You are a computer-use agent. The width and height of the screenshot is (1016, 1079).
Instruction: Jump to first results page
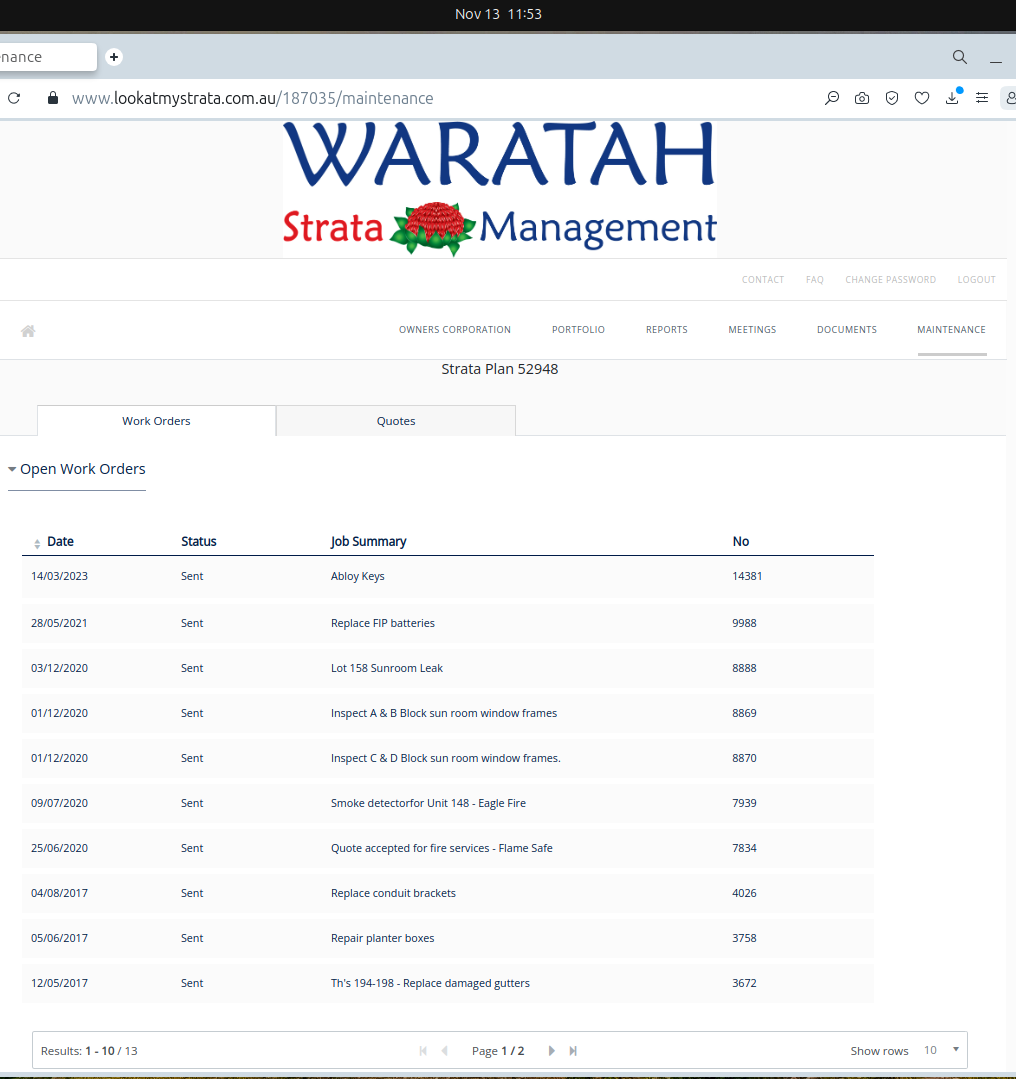[423, 1051]
